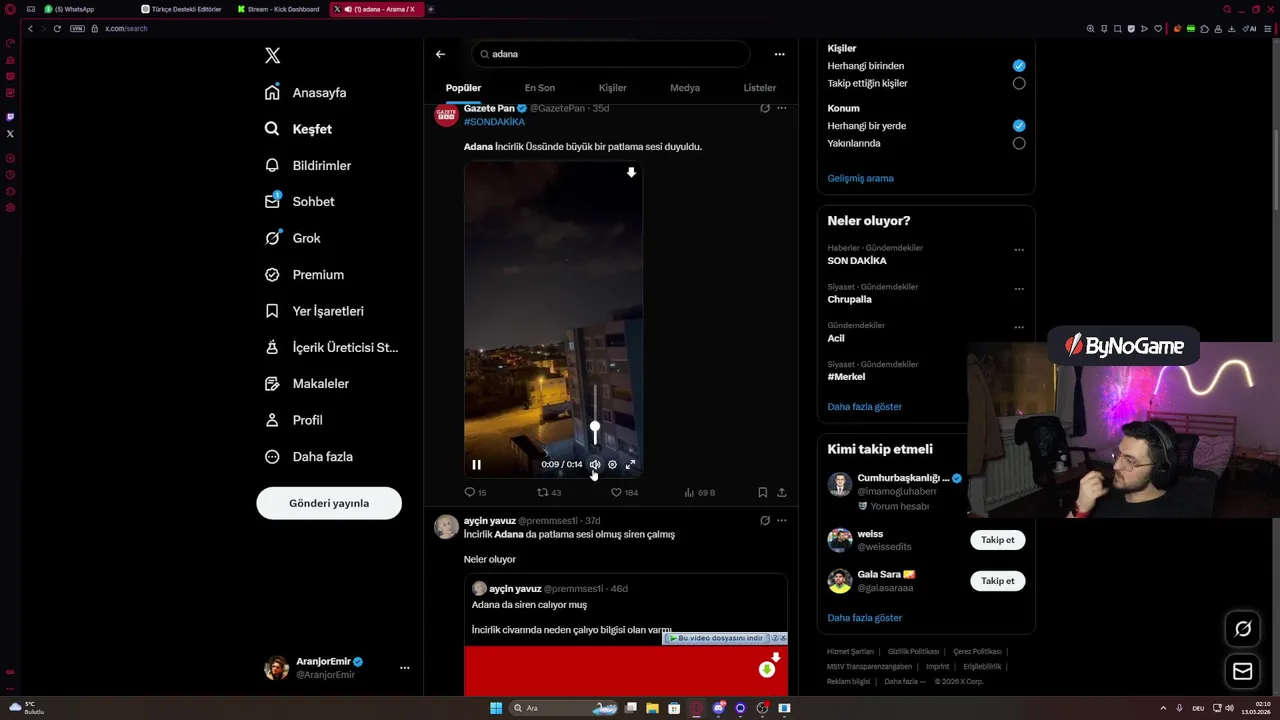Image resolution: width=1280 pixels, height=720 pixels.
Task: Bookmark the Gazete Pan post
Action: tap(762, 492)
